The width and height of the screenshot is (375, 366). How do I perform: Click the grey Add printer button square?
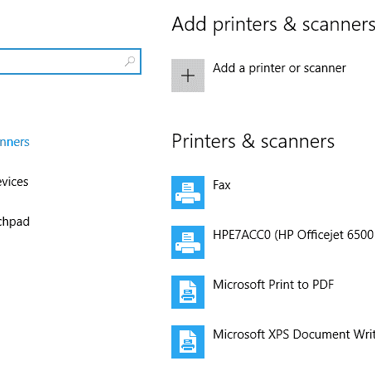188,76
